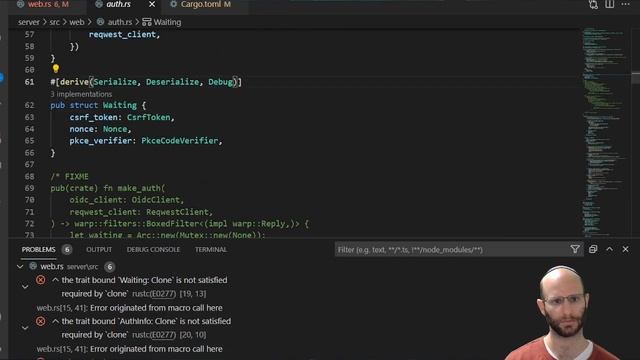This screenshot has height=360, width=640.
Task: Click the editor vertical scrollbar thumb
Action: click(636, 78)
